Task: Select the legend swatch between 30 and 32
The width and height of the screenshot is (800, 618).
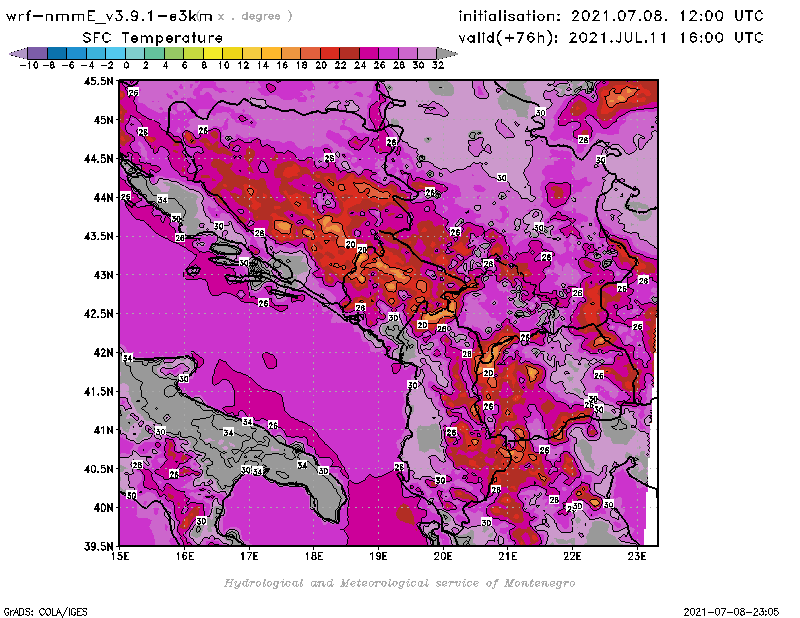Action: point(427,53)
